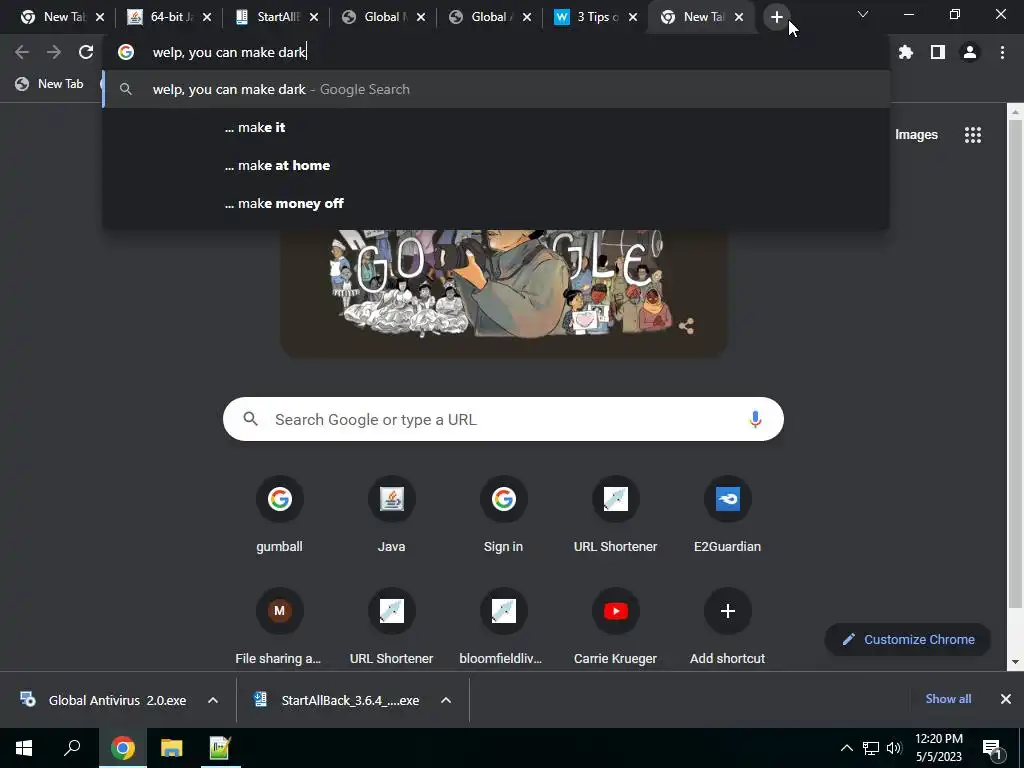Screen dimensions: 1024x768
Task: Open the URL Shortener shortcut below Java
Action: 391,627
